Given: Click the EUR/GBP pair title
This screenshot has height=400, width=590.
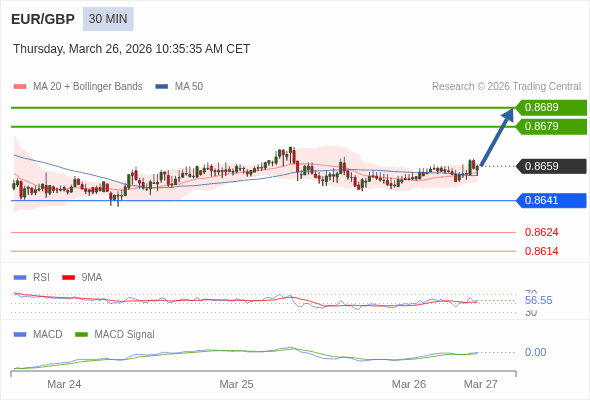Looking at the screenshot, I should point(43,19).
